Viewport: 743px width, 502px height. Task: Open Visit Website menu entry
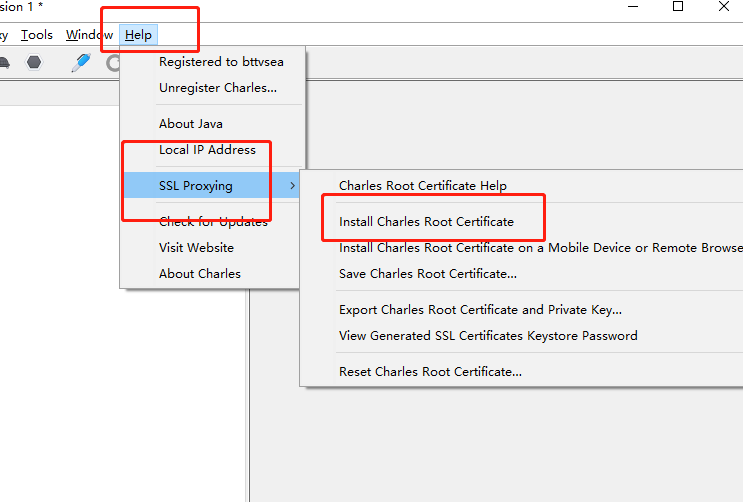pyautogui.click(x=196, y=248)
